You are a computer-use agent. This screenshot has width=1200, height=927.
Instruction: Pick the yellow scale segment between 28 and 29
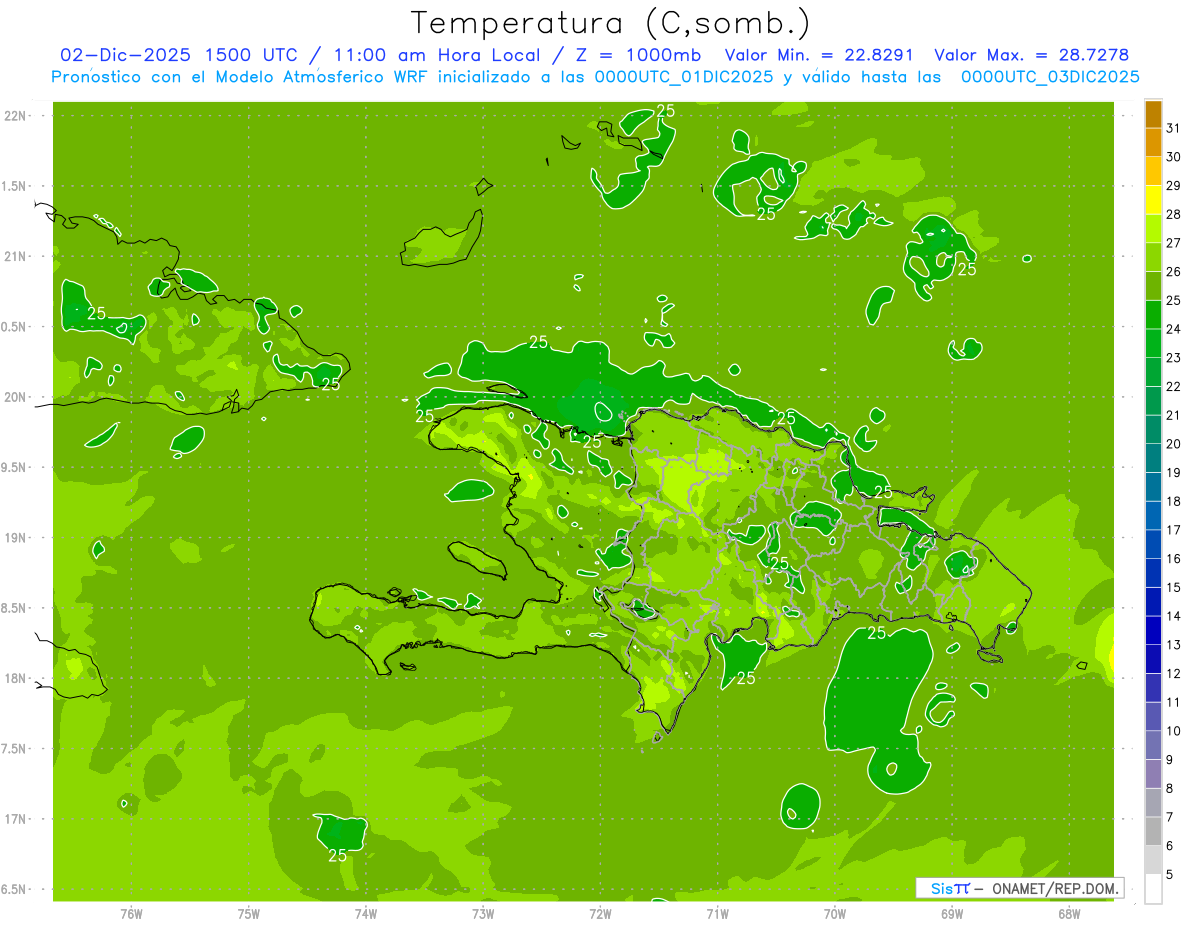click(1153, 200)
